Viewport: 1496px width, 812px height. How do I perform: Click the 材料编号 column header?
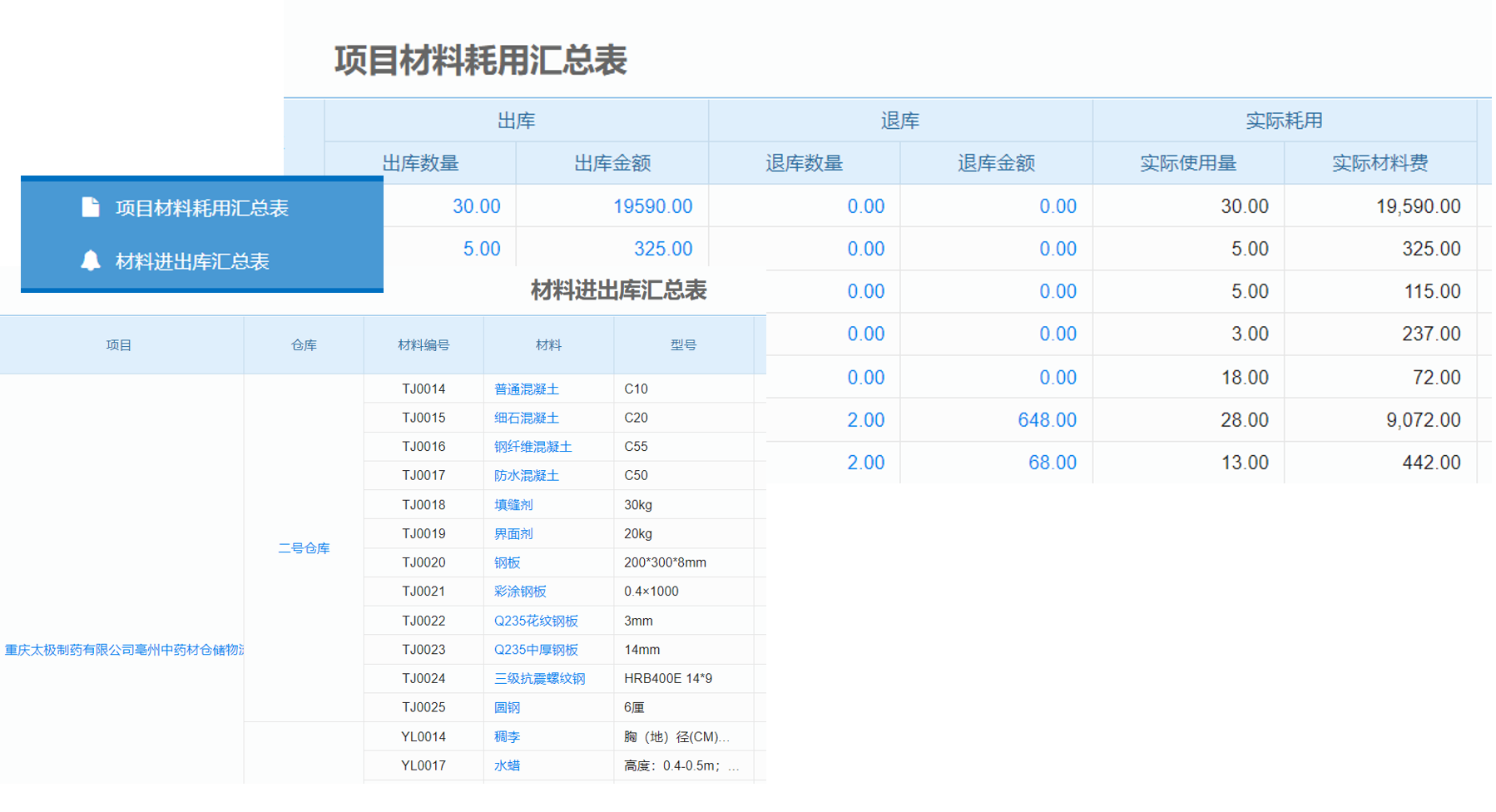[x=424, y=345]
